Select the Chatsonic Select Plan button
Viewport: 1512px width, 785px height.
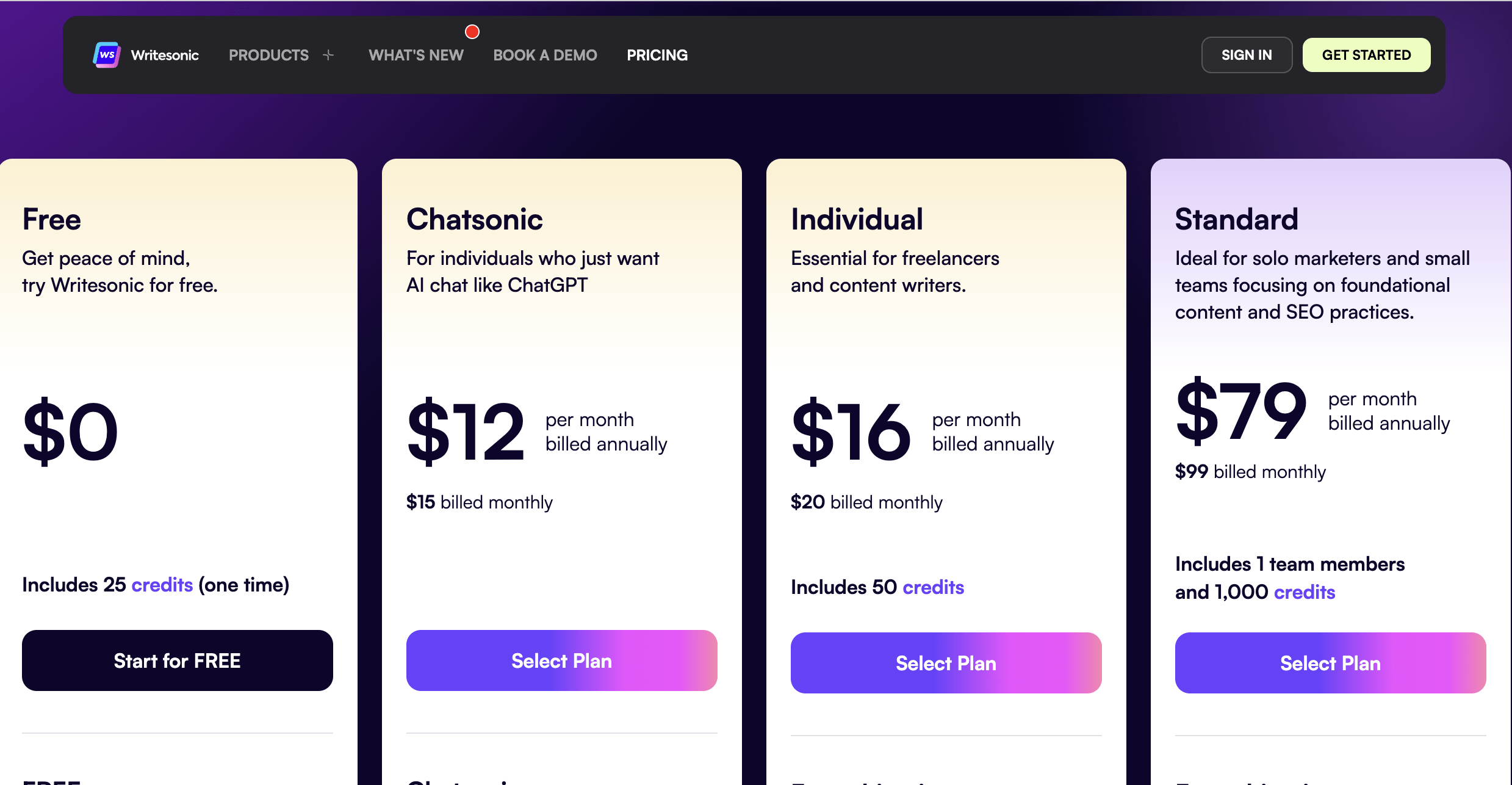561,660
